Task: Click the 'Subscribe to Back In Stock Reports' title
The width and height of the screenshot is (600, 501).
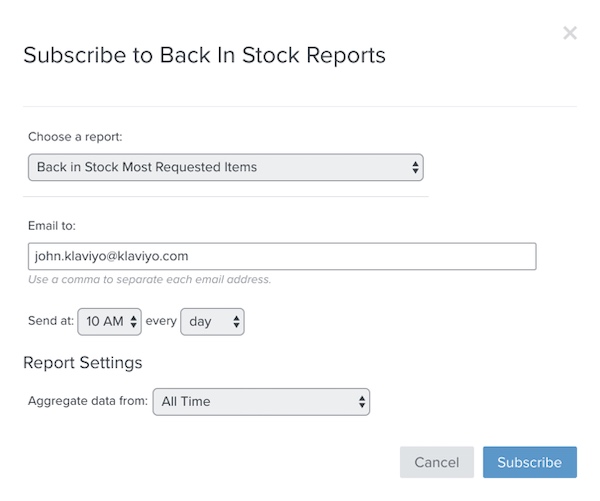Action: click(x=204, y=55)
